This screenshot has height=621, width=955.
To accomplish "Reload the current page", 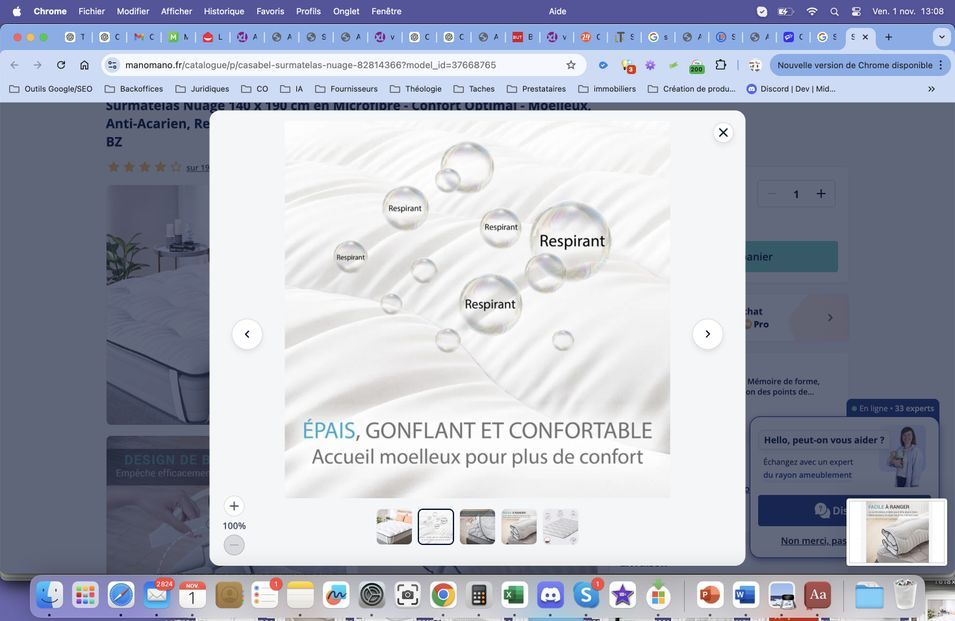I will [61, 65].
